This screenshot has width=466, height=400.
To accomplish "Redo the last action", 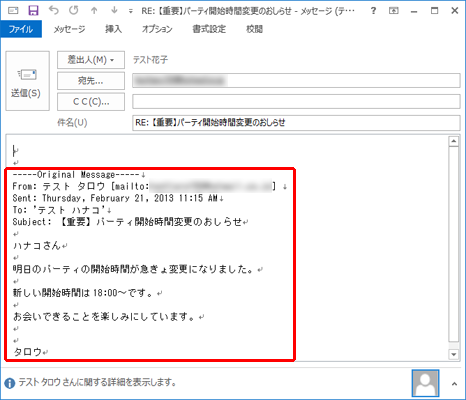I will coord(74,11).
